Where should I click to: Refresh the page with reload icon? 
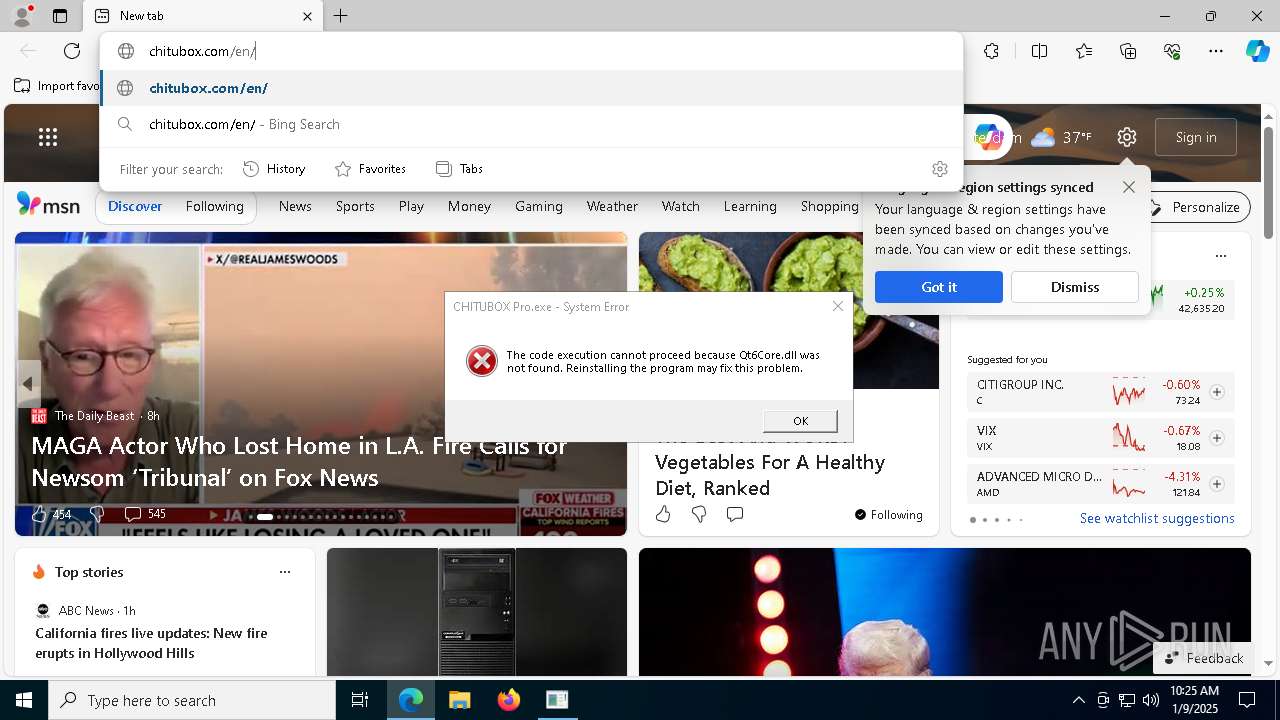pyautogui.click(x=72, y=51)
